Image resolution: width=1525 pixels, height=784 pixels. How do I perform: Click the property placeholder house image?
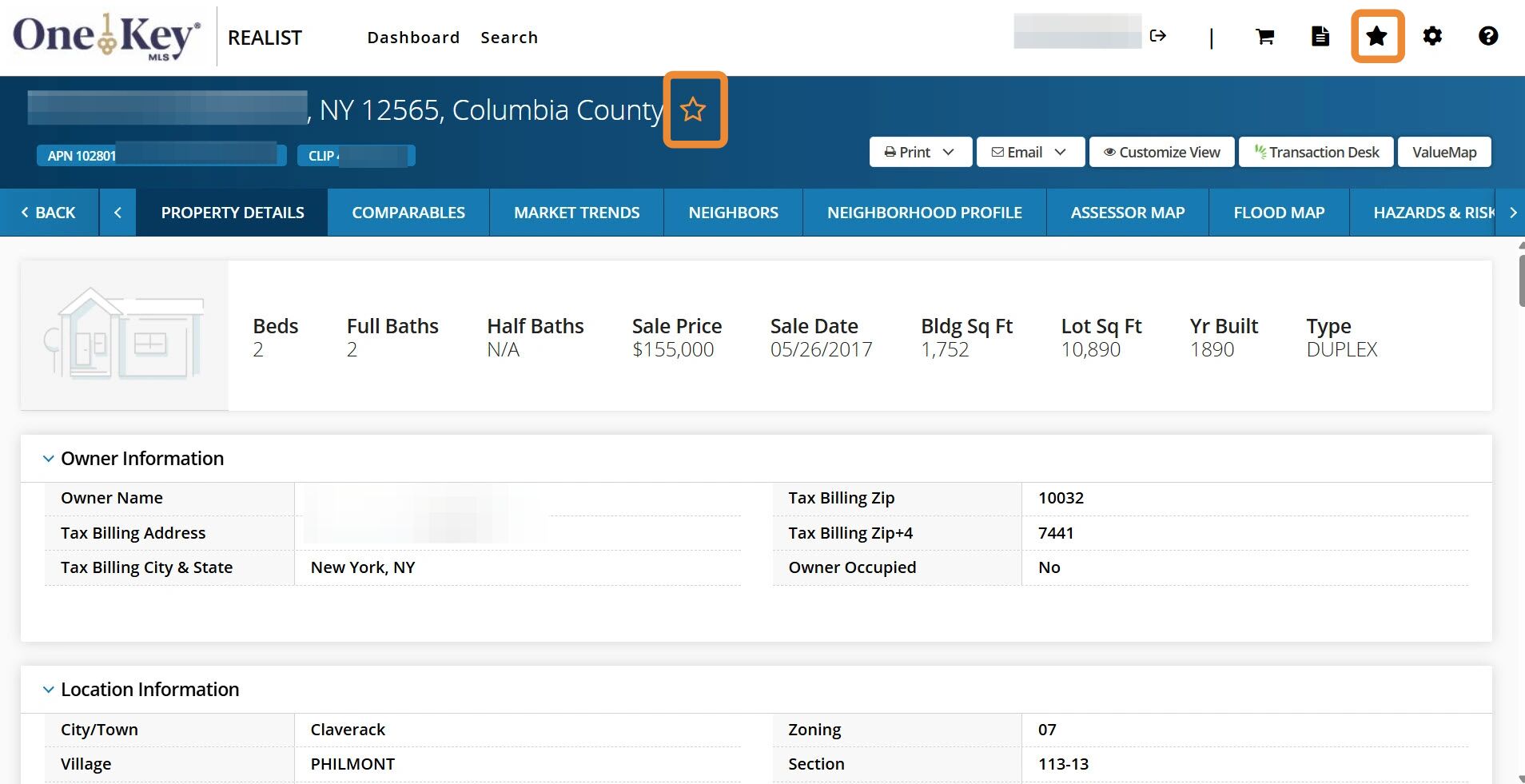(x=125, y=335)
